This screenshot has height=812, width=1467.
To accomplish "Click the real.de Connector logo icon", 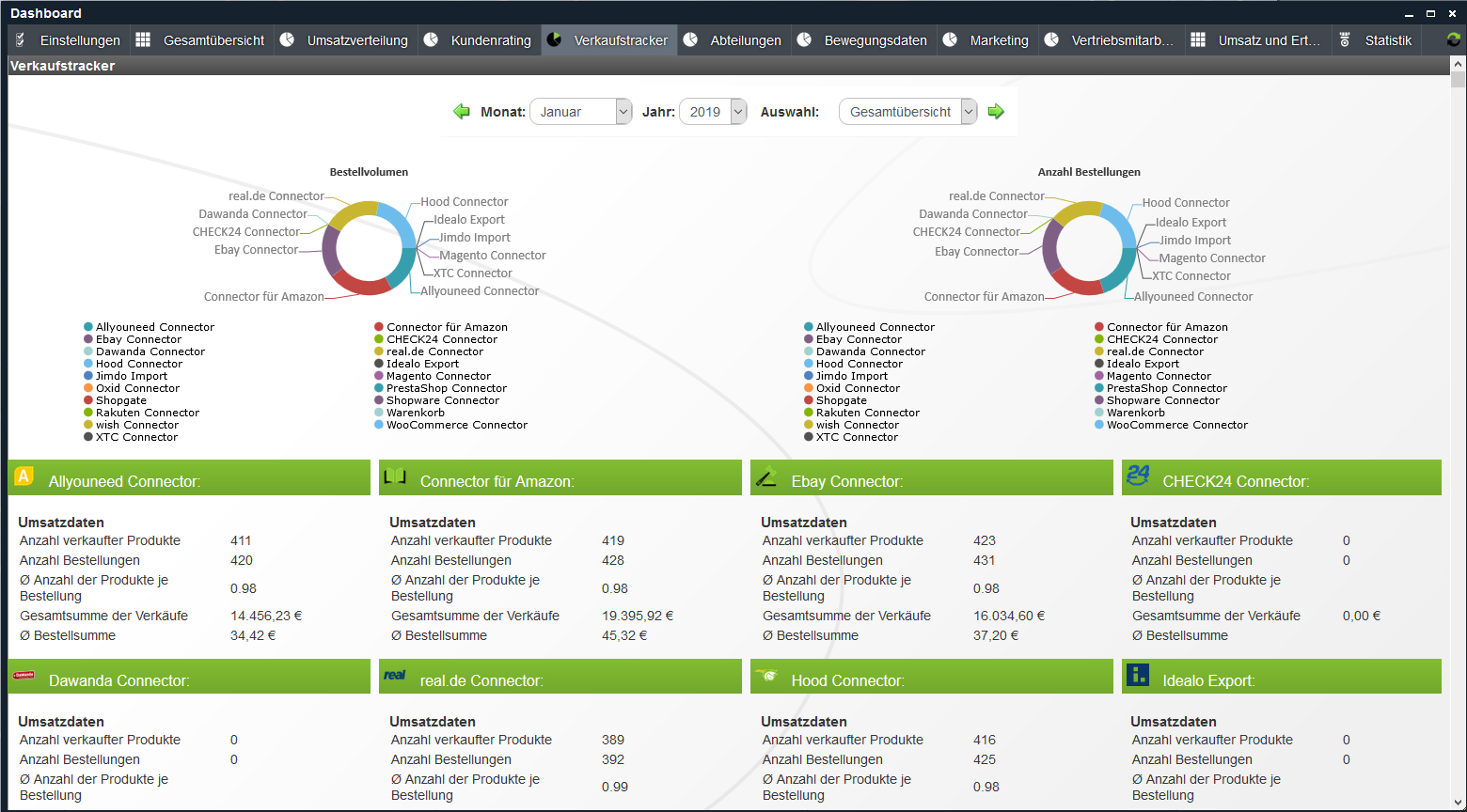I will (x=395, y=675).
